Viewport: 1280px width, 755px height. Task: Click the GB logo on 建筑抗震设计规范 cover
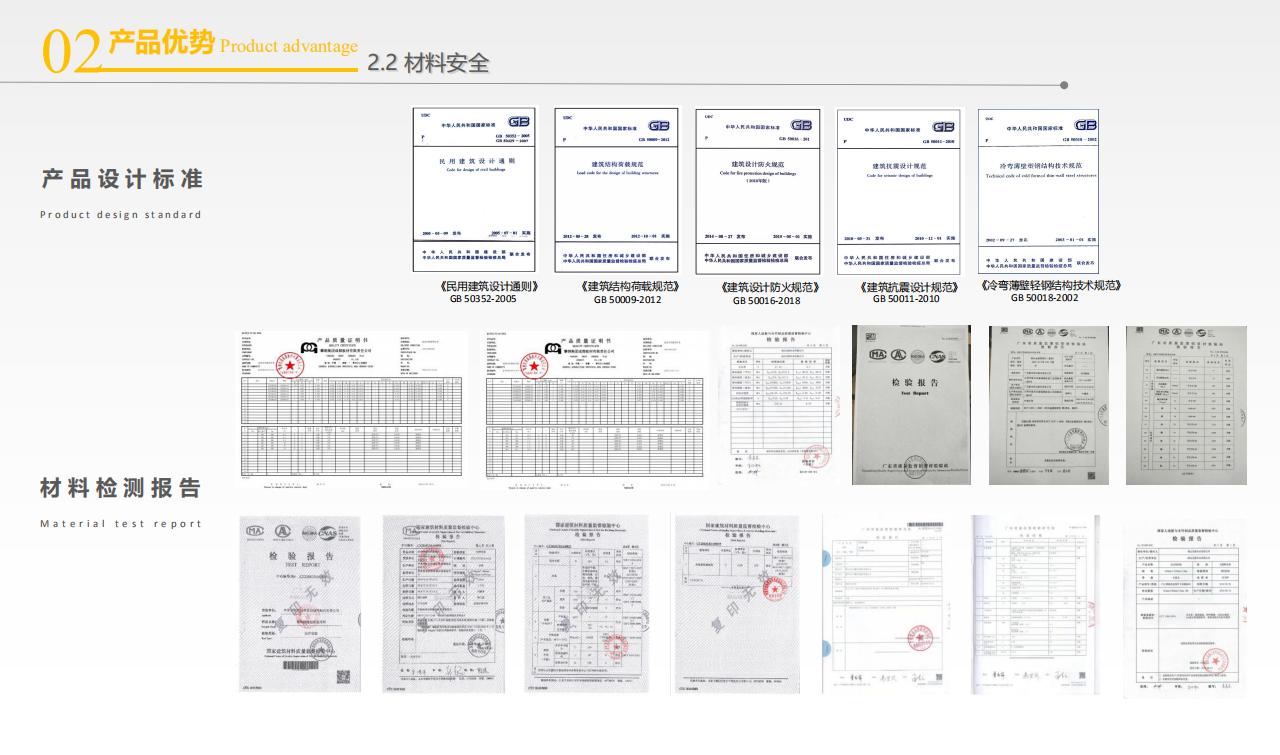click(x=943, y=126)
